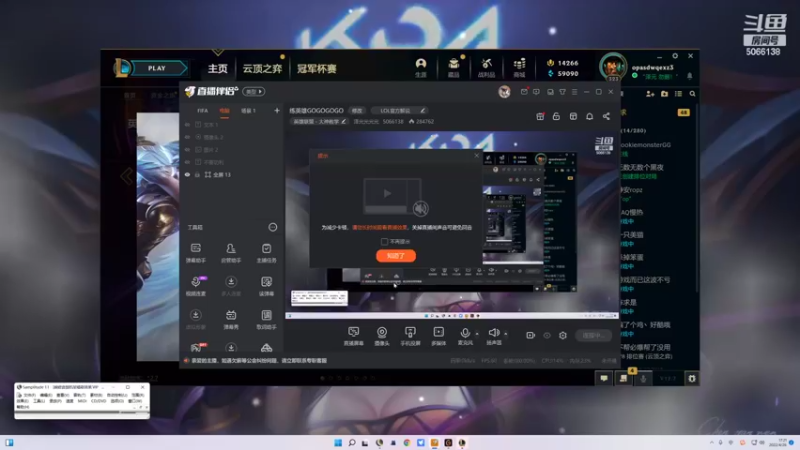
Task: Open the stream settings gear icon
Action: 563,335
